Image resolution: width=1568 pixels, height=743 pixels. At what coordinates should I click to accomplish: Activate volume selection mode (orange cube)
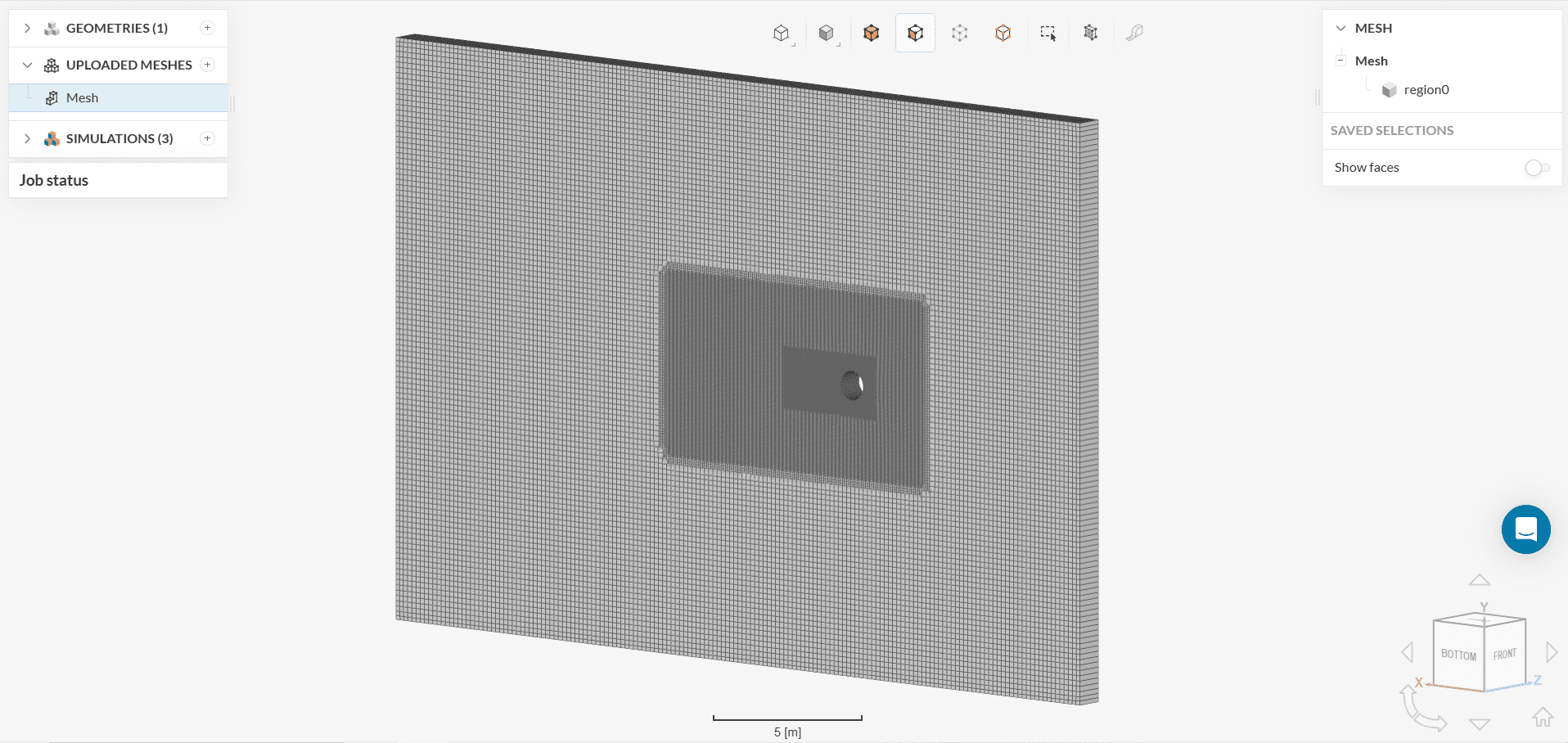point(871,33)
